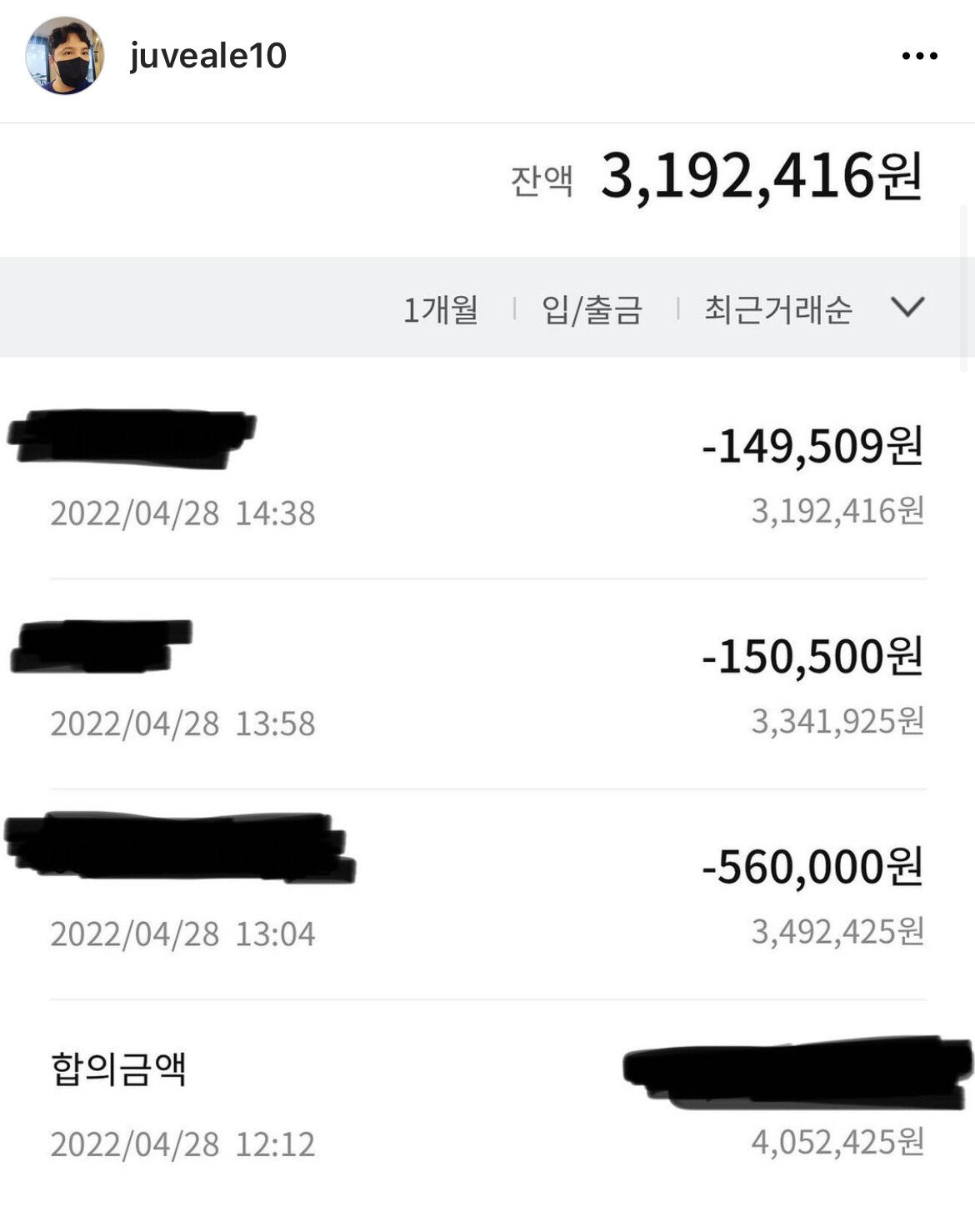The height and width of the screenshot is (1232, 975).
Task: Choose the 입/출금 transaction type filter
Action: [592, 310]
